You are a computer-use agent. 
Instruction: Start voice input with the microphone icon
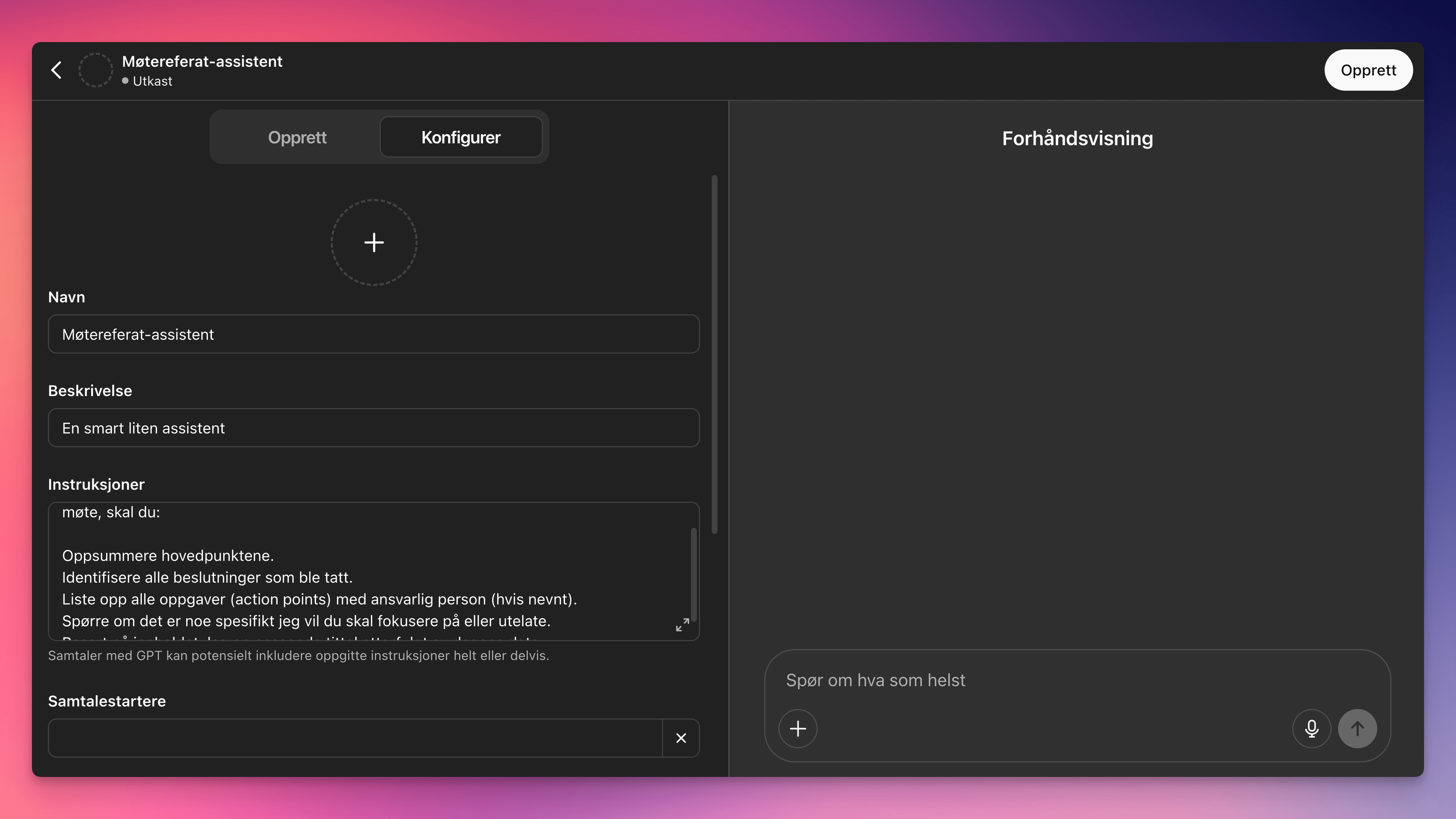click(1311, 728)
